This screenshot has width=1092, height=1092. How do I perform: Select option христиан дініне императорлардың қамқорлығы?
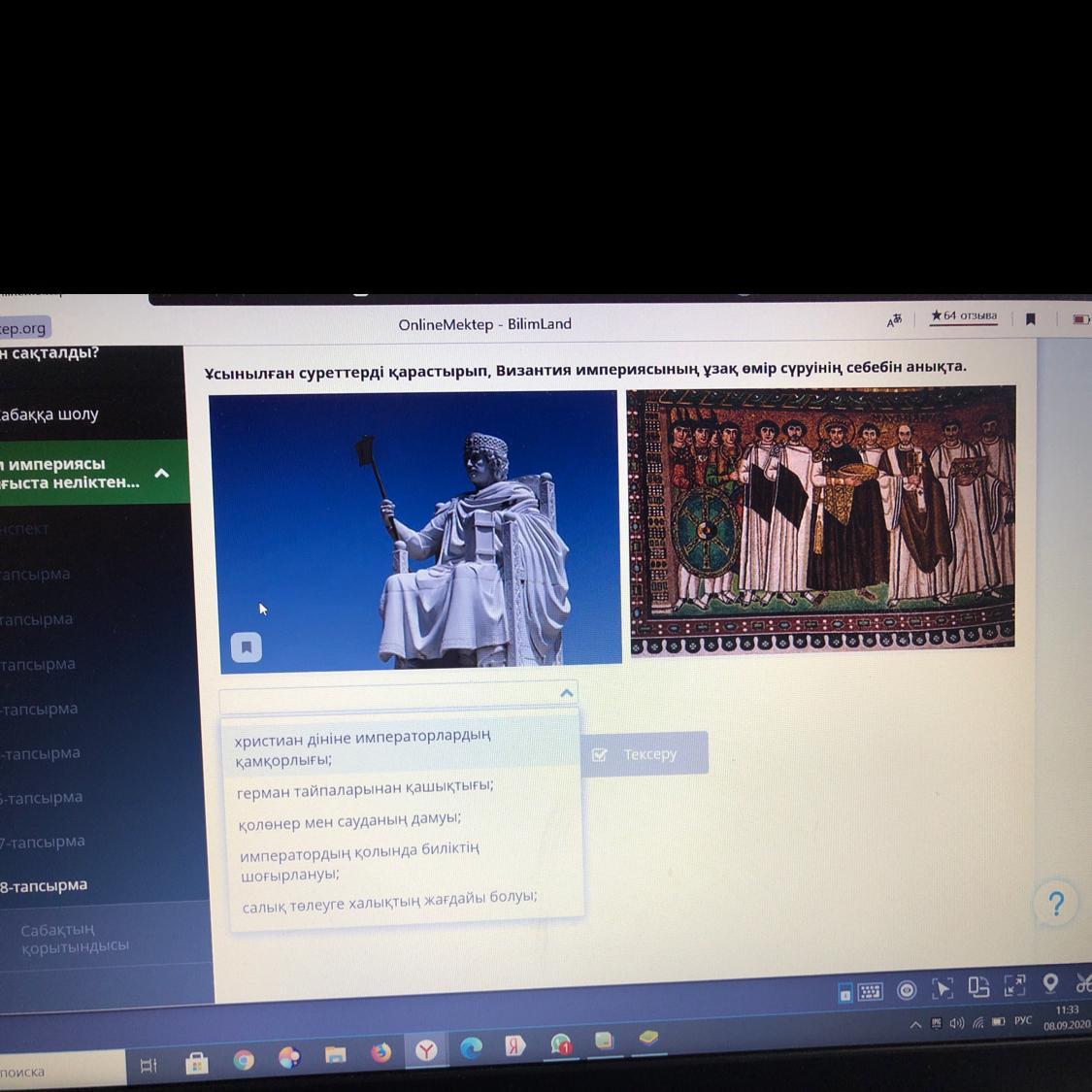point(403,747)
